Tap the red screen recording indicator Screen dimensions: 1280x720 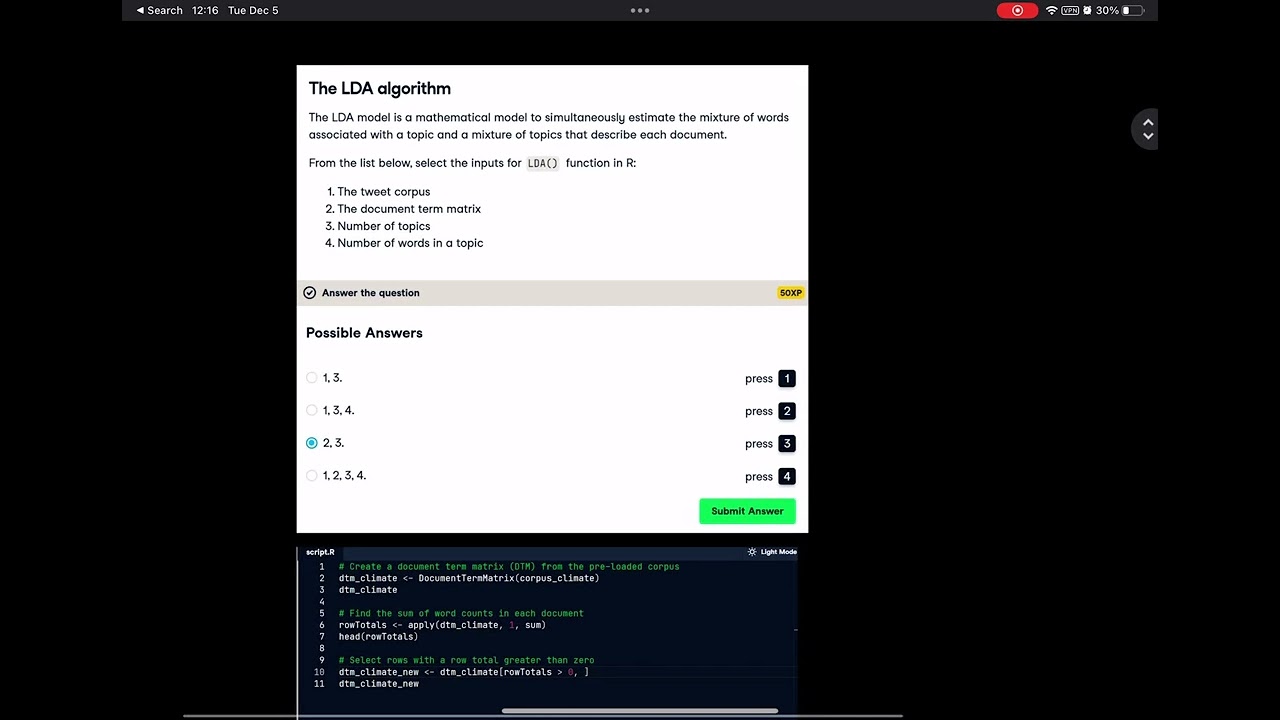(1017, 10)
